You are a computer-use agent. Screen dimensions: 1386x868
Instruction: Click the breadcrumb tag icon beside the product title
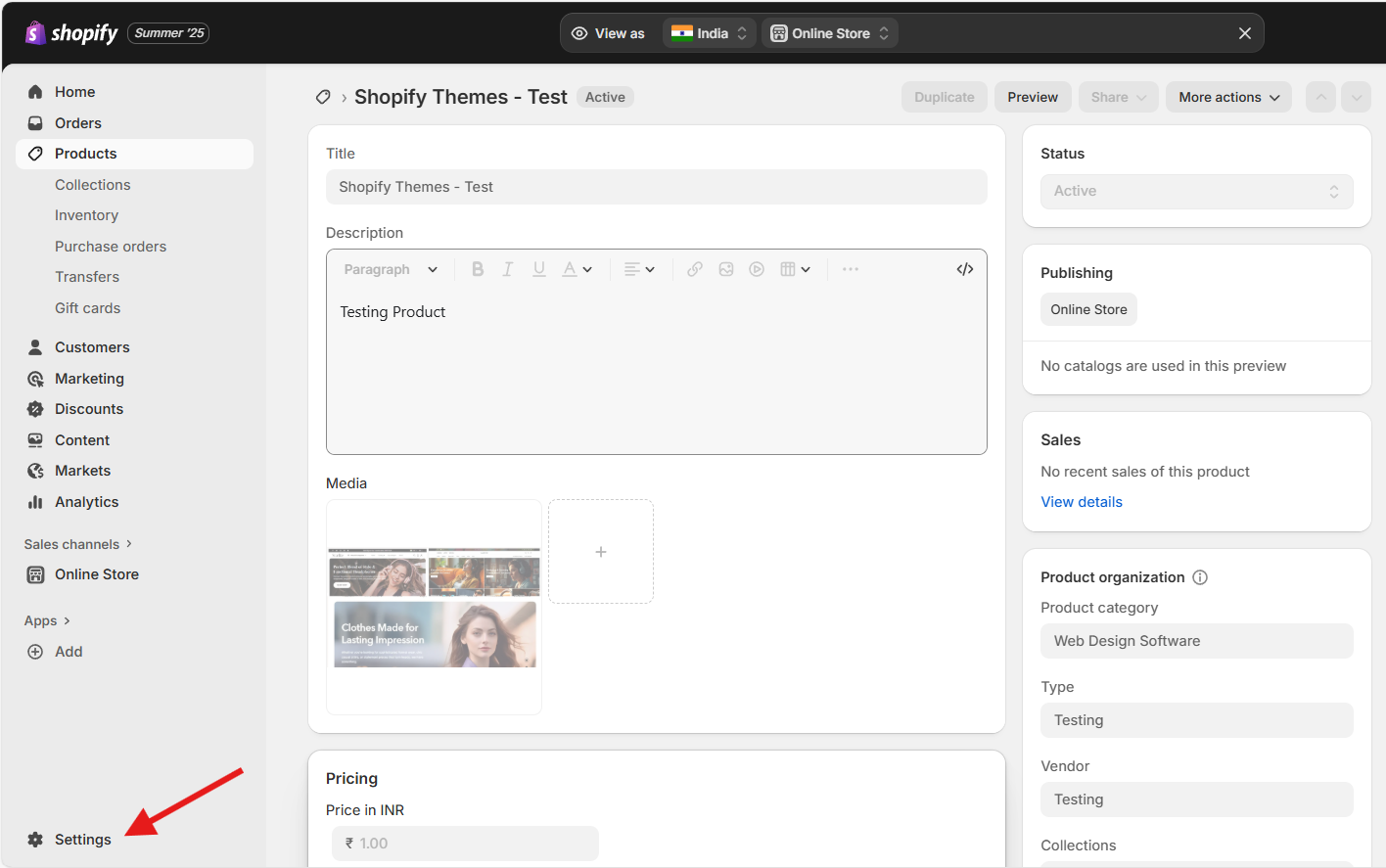[323, 97]
